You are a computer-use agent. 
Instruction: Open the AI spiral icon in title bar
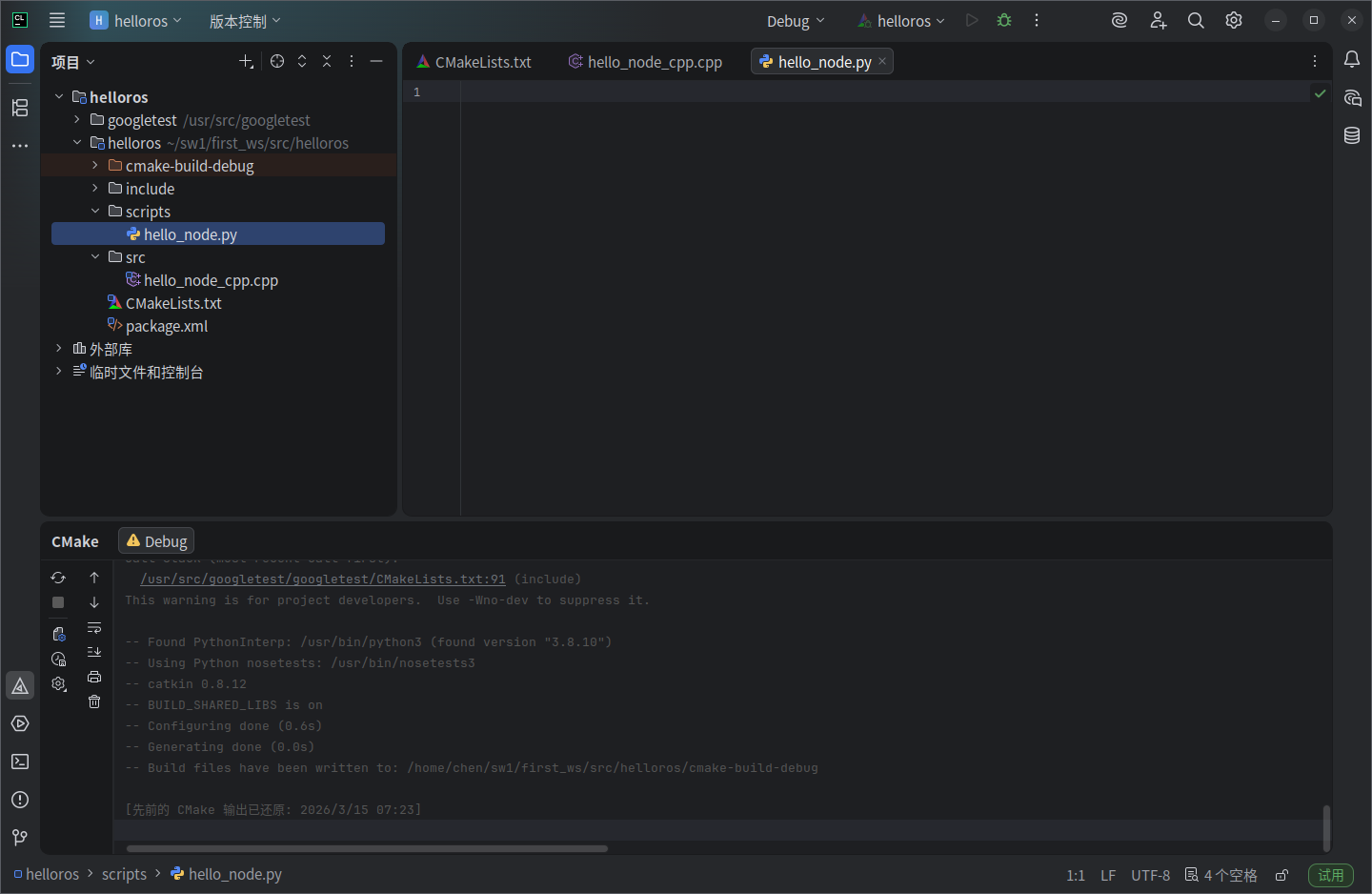tap(1120, 20)
